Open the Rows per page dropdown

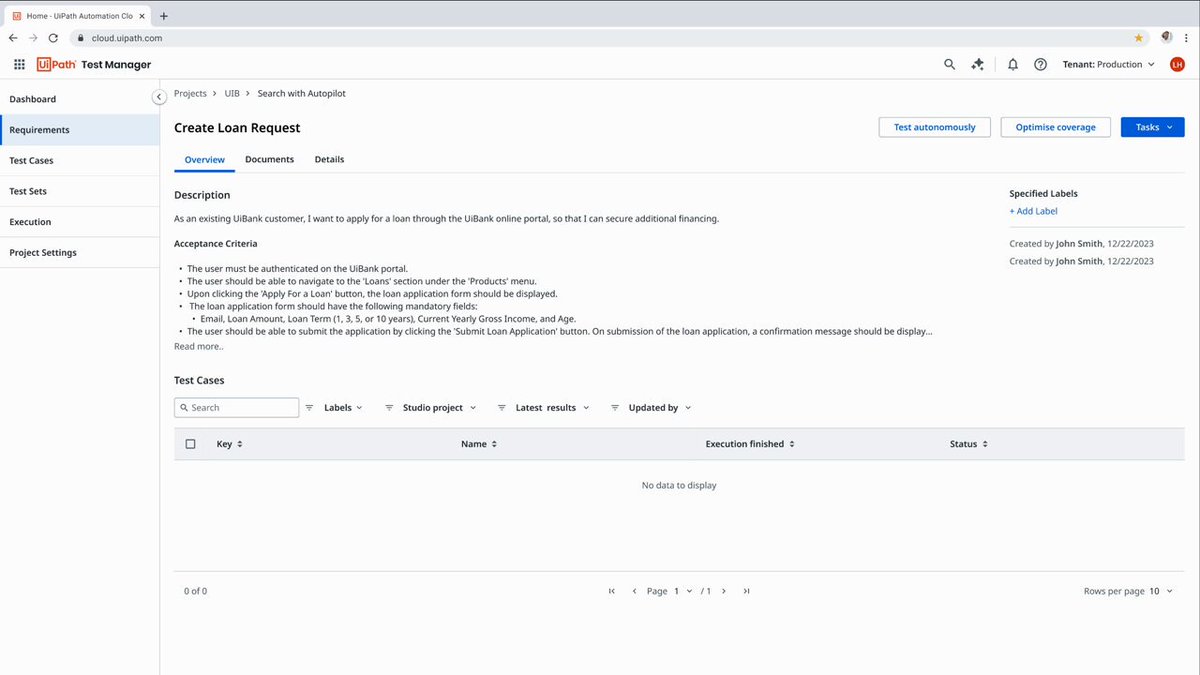pyautogui.click(x=1161, y=591)
